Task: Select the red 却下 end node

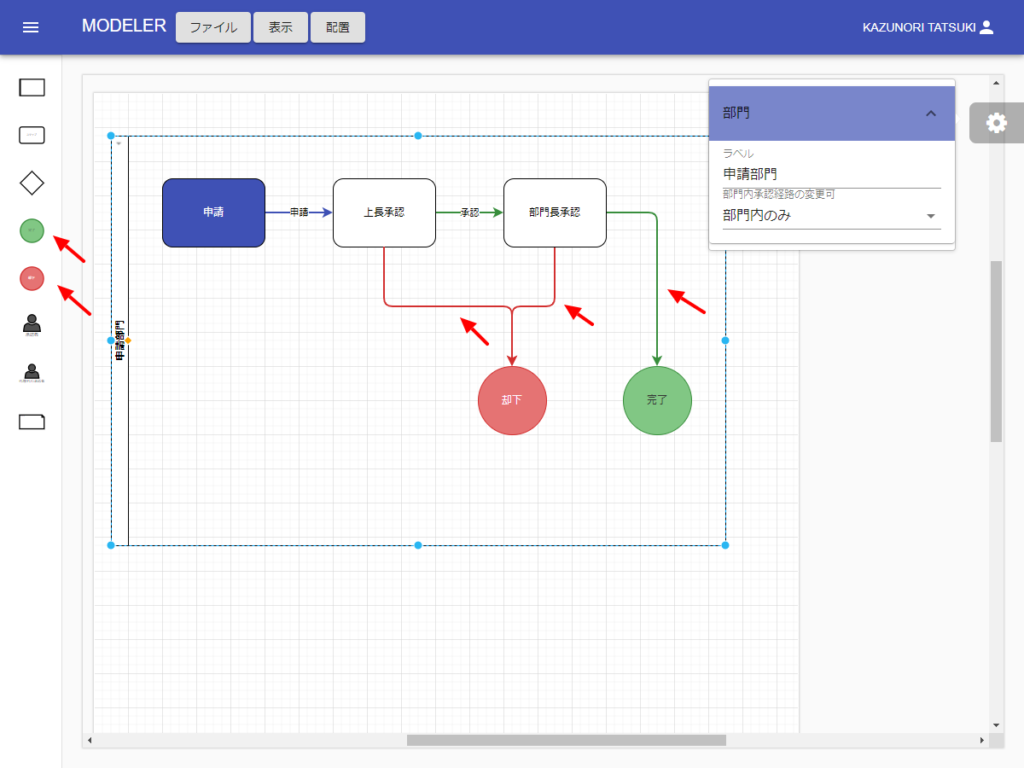Action: coord(512,400)
